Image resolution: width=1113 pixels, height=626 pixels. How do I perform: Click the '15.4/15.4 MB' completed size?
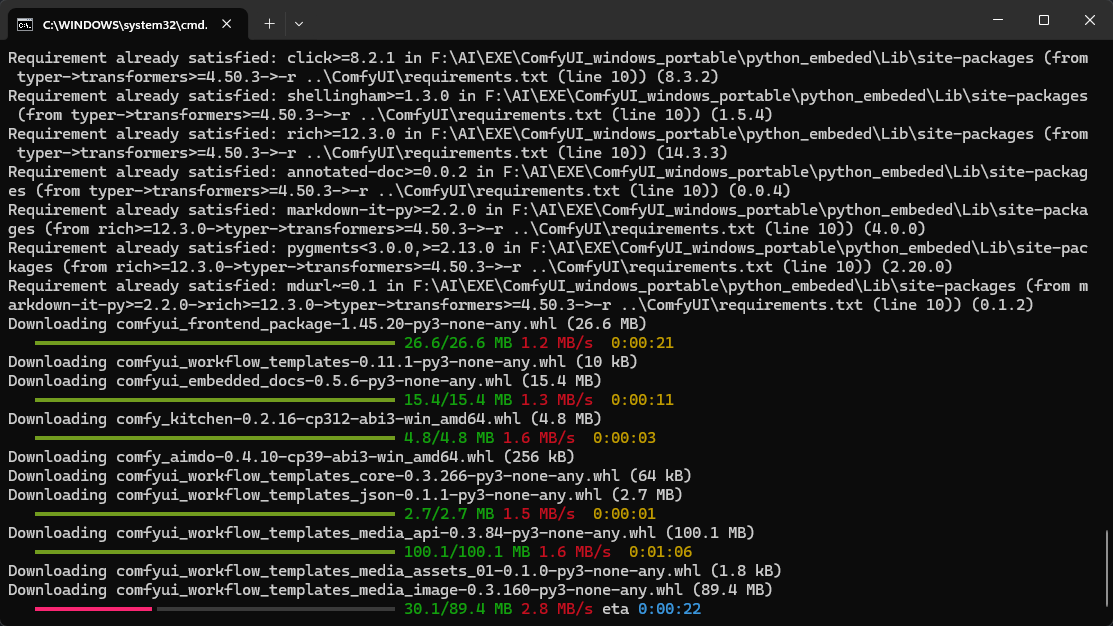(x=458, y=400)
